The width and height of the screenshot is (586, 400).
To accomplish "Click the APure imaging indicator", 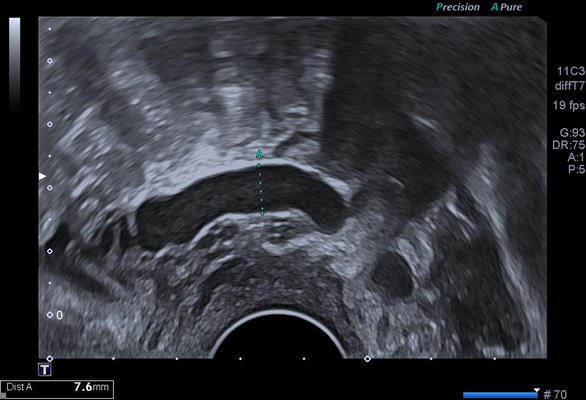I will point(506,7).
